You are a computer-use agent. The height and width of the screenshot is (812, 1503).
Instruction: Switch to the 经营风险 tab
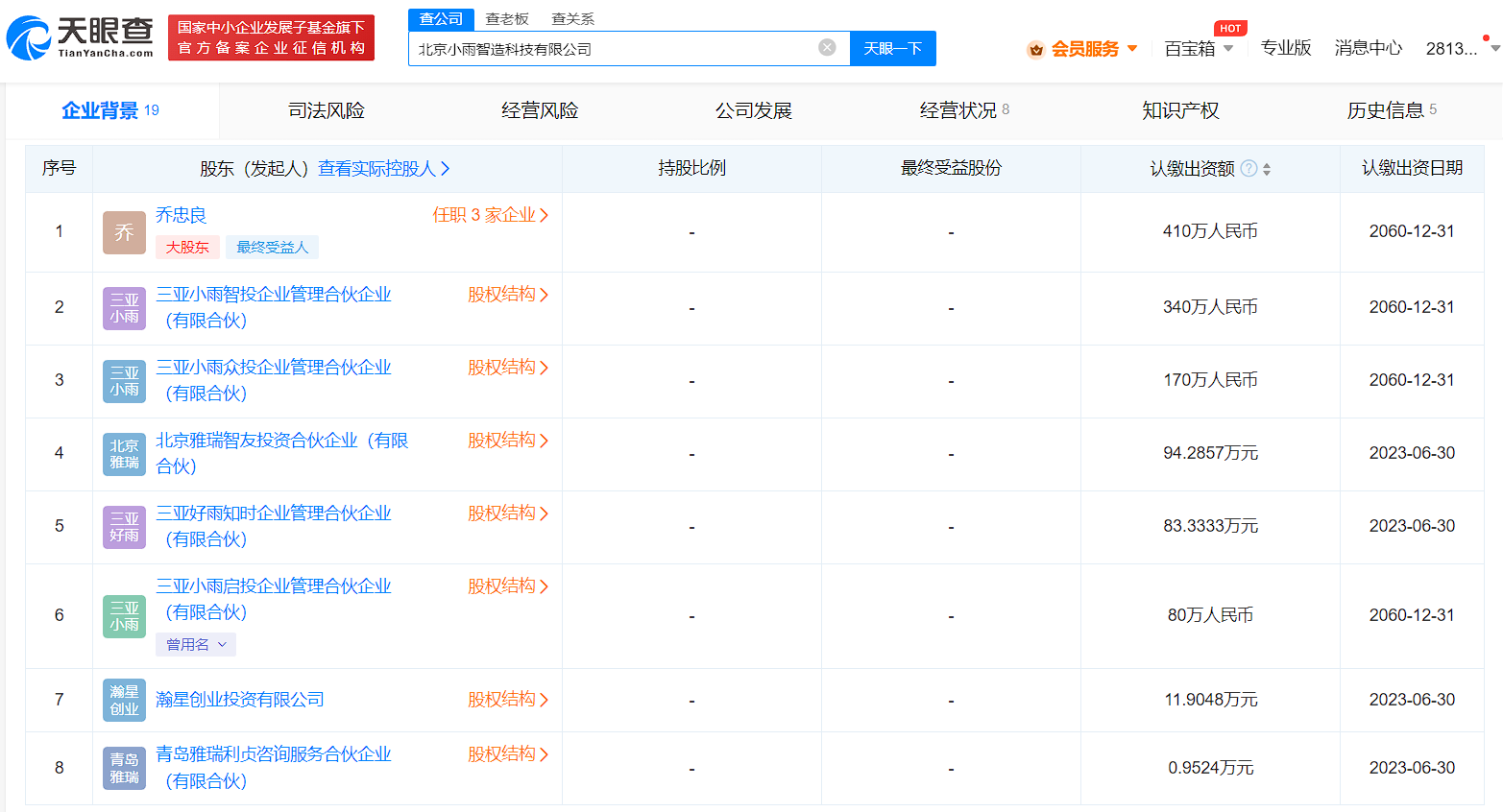coord(540,111)
